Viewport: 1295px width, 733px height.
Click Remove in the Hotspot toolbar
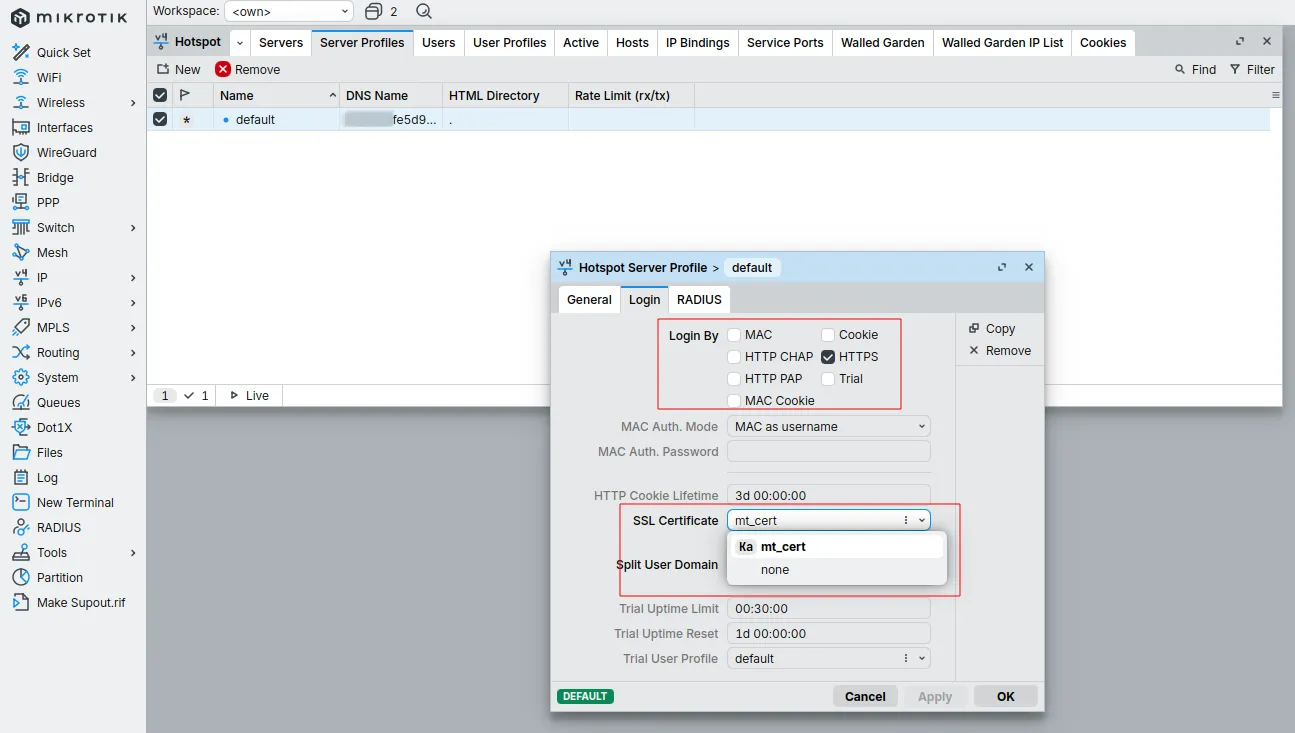point(248,70)
